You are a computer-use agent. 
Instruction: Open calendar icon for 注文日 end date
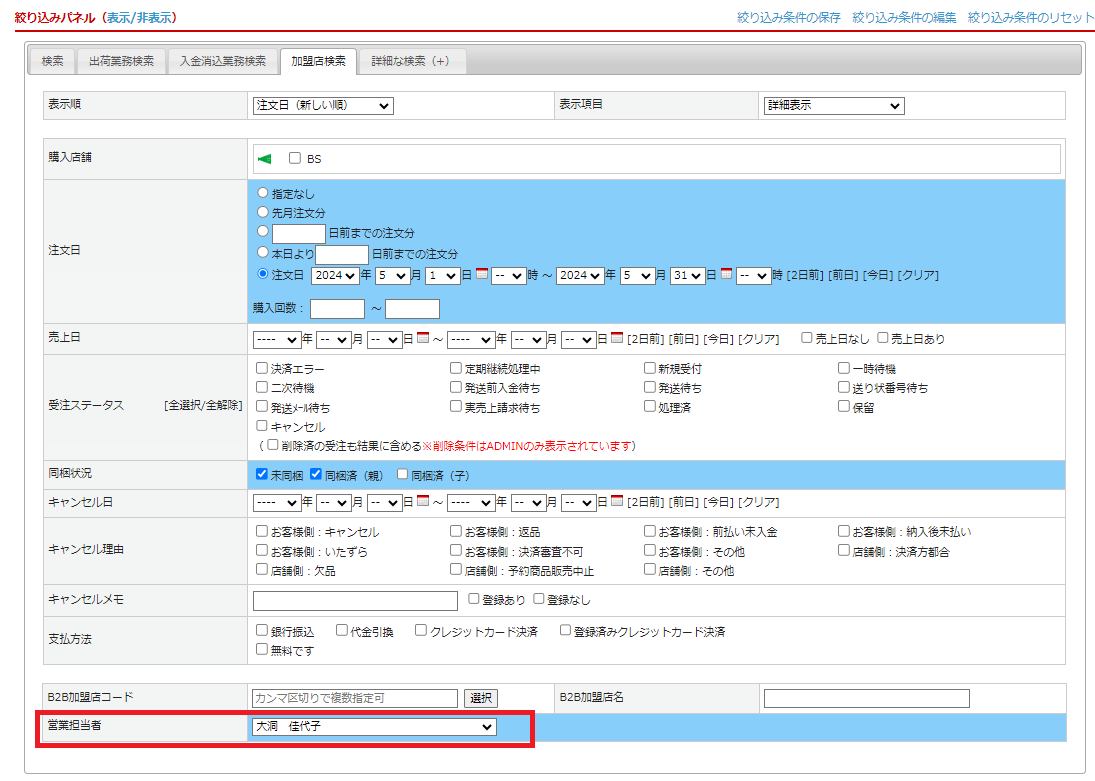point(727,275)
